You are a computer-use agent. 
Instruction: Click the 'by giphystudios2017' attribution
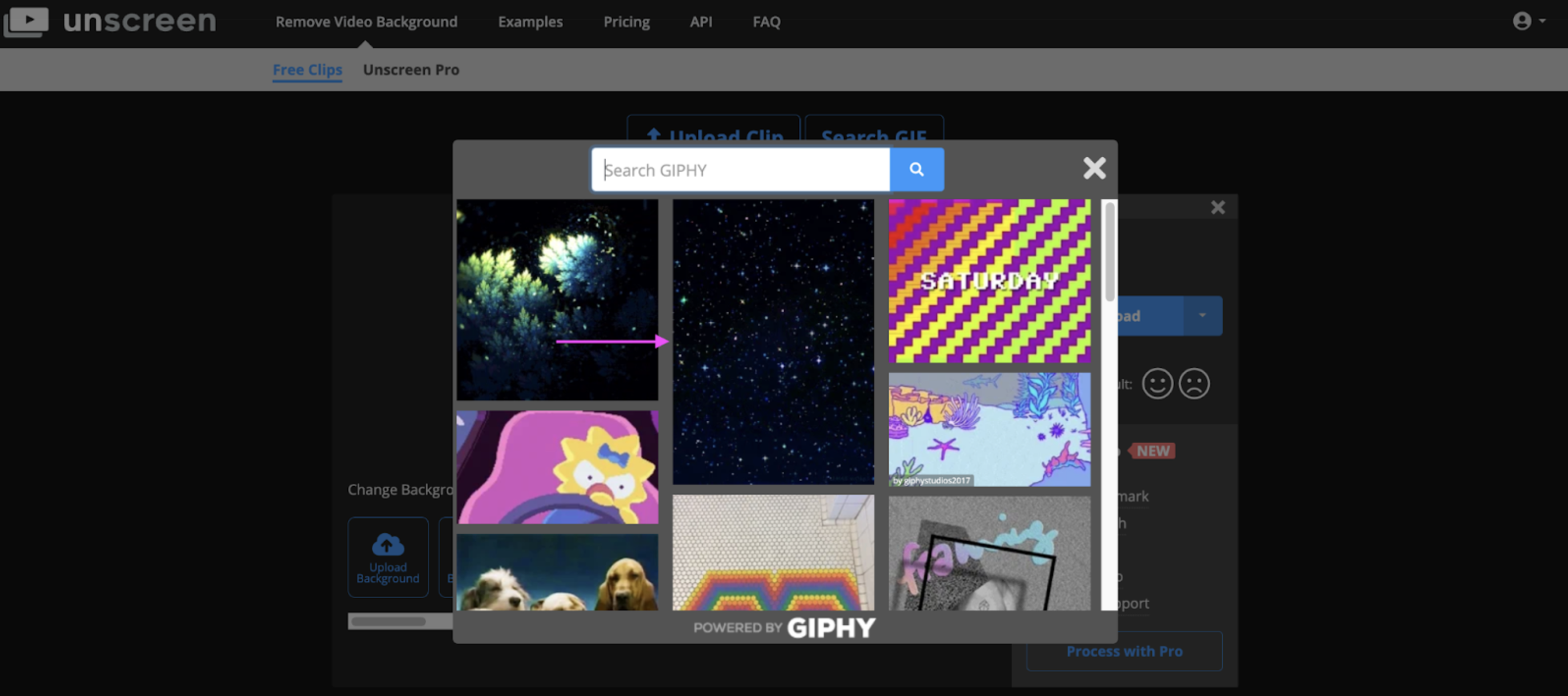(x=931, y=481)
